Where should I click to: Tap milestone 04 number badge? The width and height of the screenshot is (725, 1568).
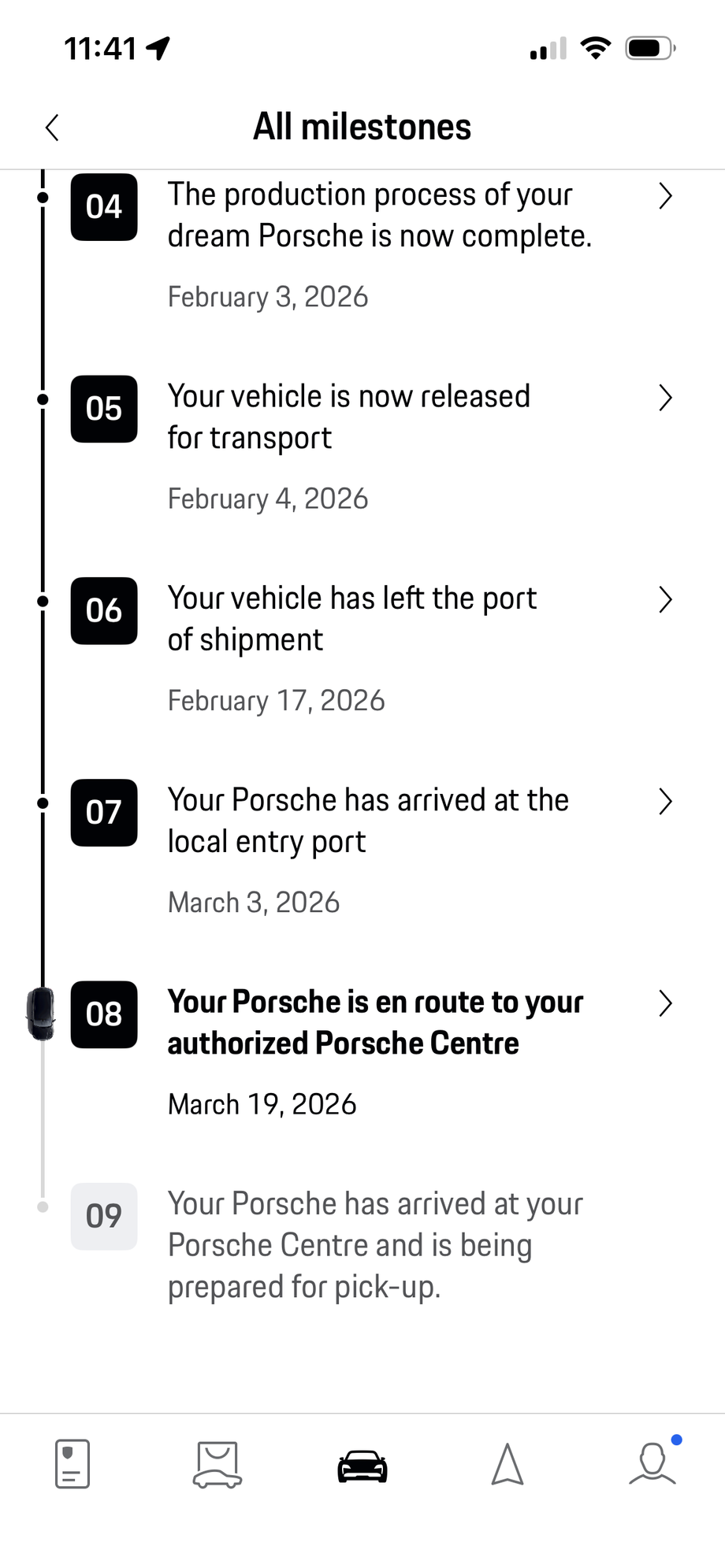tap(104, 207)
